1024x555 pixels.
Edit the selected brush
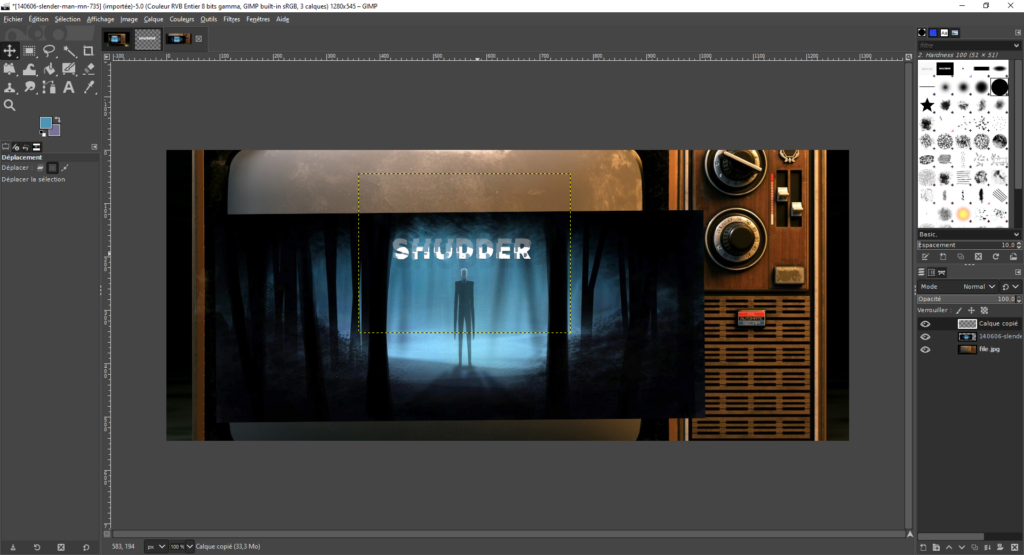pos(925,257)
